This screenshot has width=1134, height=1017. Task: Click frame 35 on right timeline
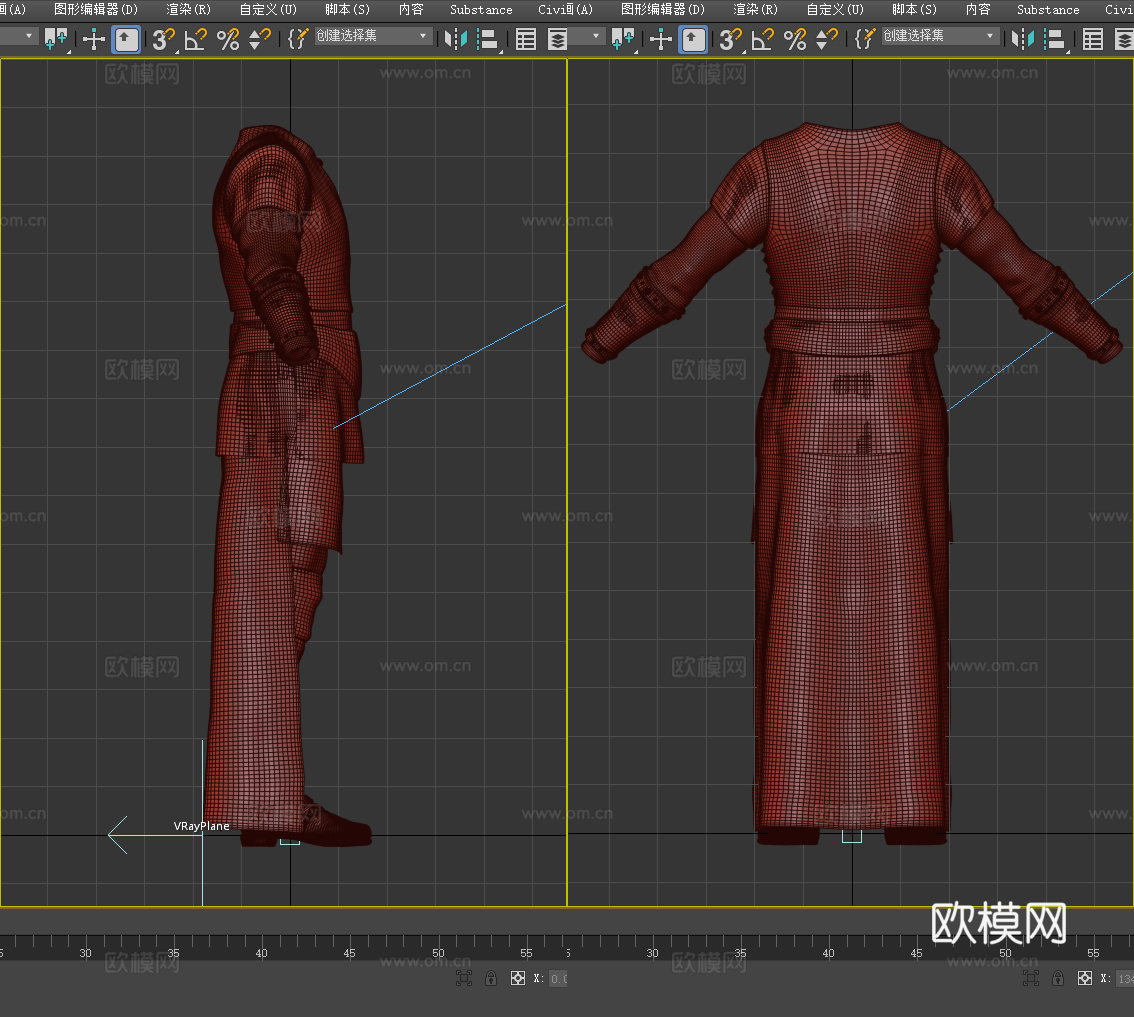(741, 953)
